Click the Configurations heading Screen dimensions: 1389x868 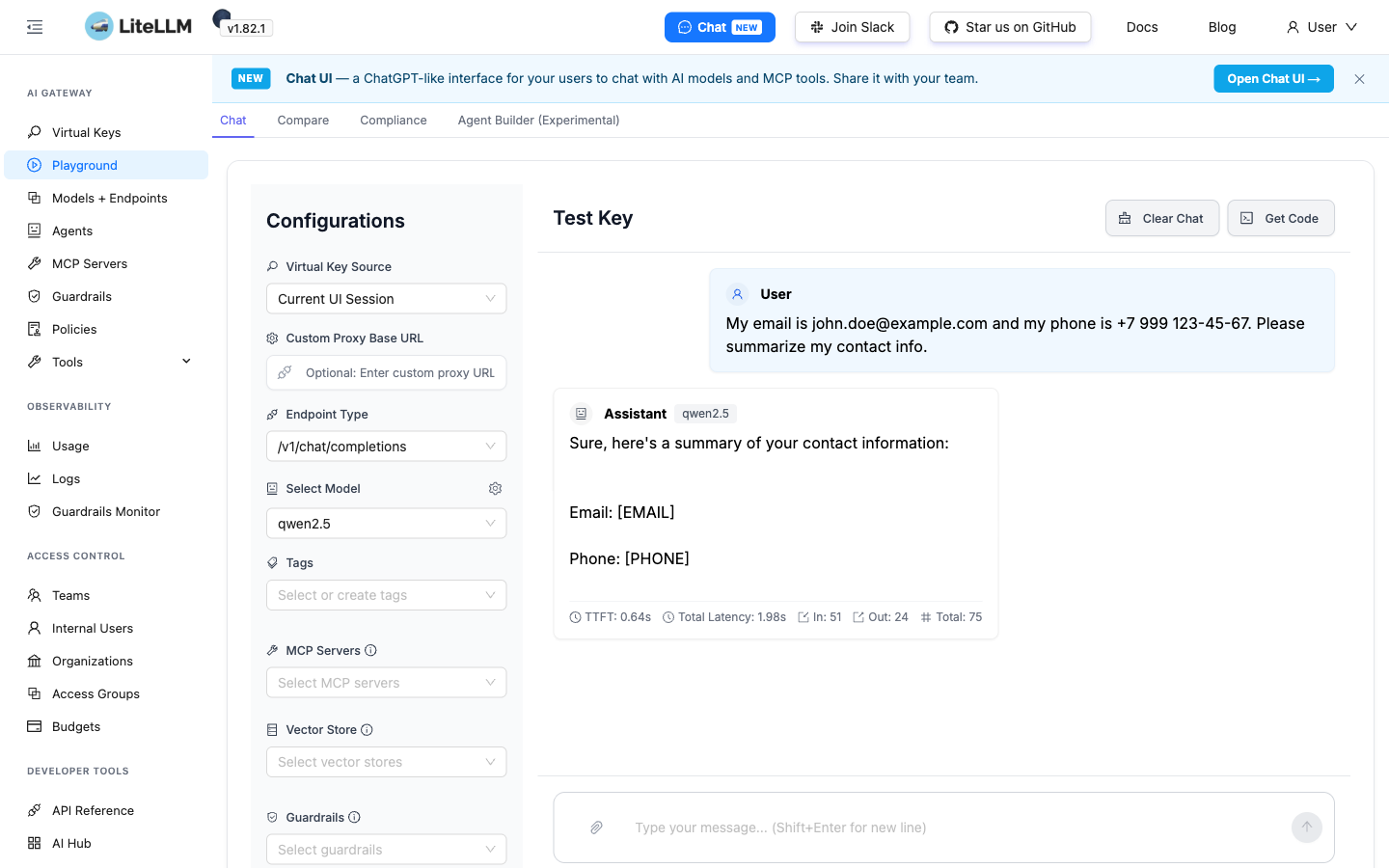pos(336,221)
